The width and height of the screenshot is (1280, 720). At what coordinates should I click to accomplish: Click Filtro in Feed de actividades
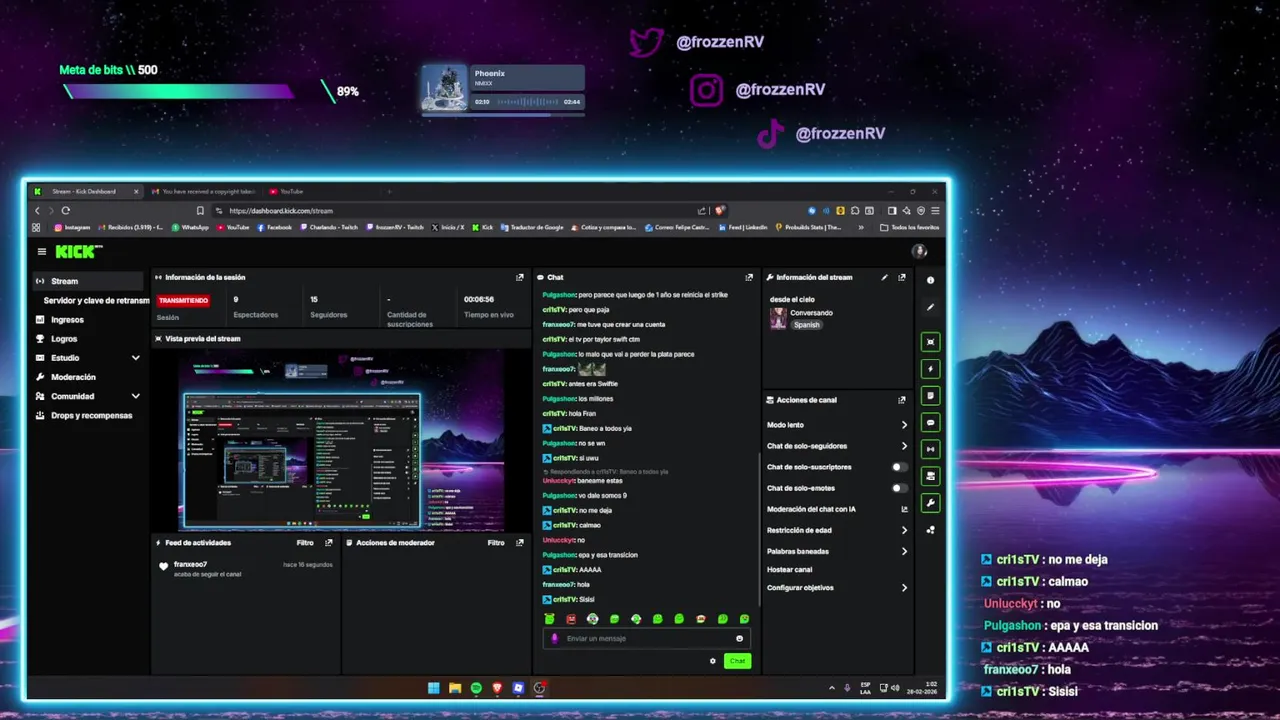pyautogui.click(x=305, y=543)
